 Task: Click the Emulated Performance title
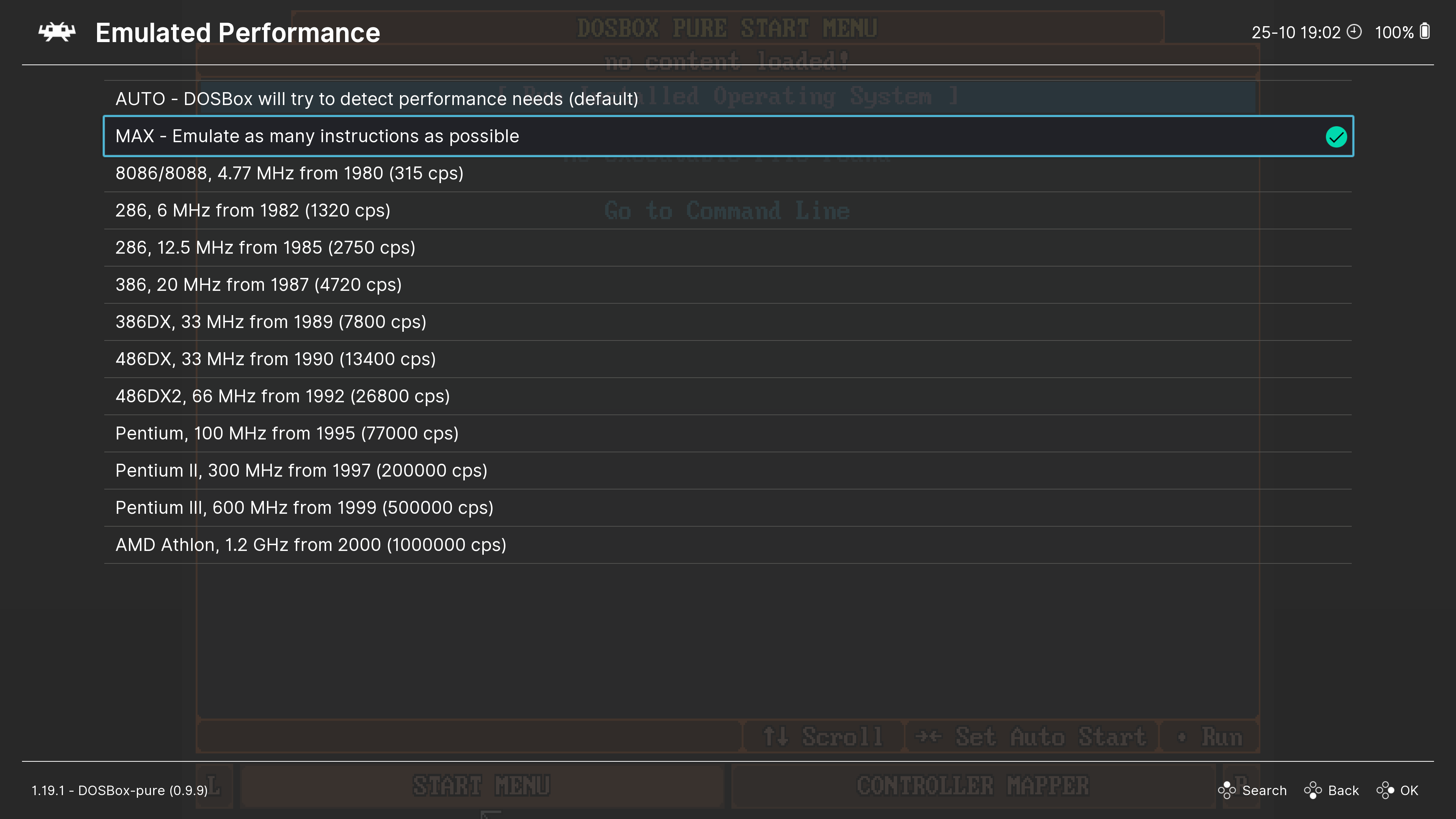(x=238, y=33)
